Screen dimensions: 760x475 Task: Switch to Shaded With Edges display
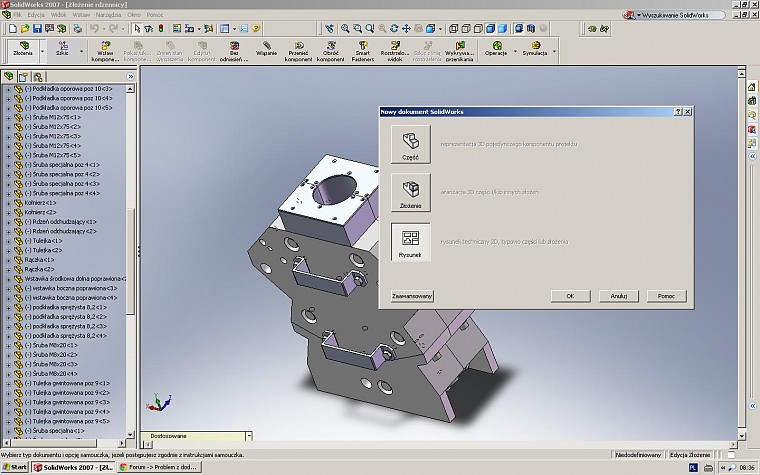pyautogui.click(x=491, y=29)
